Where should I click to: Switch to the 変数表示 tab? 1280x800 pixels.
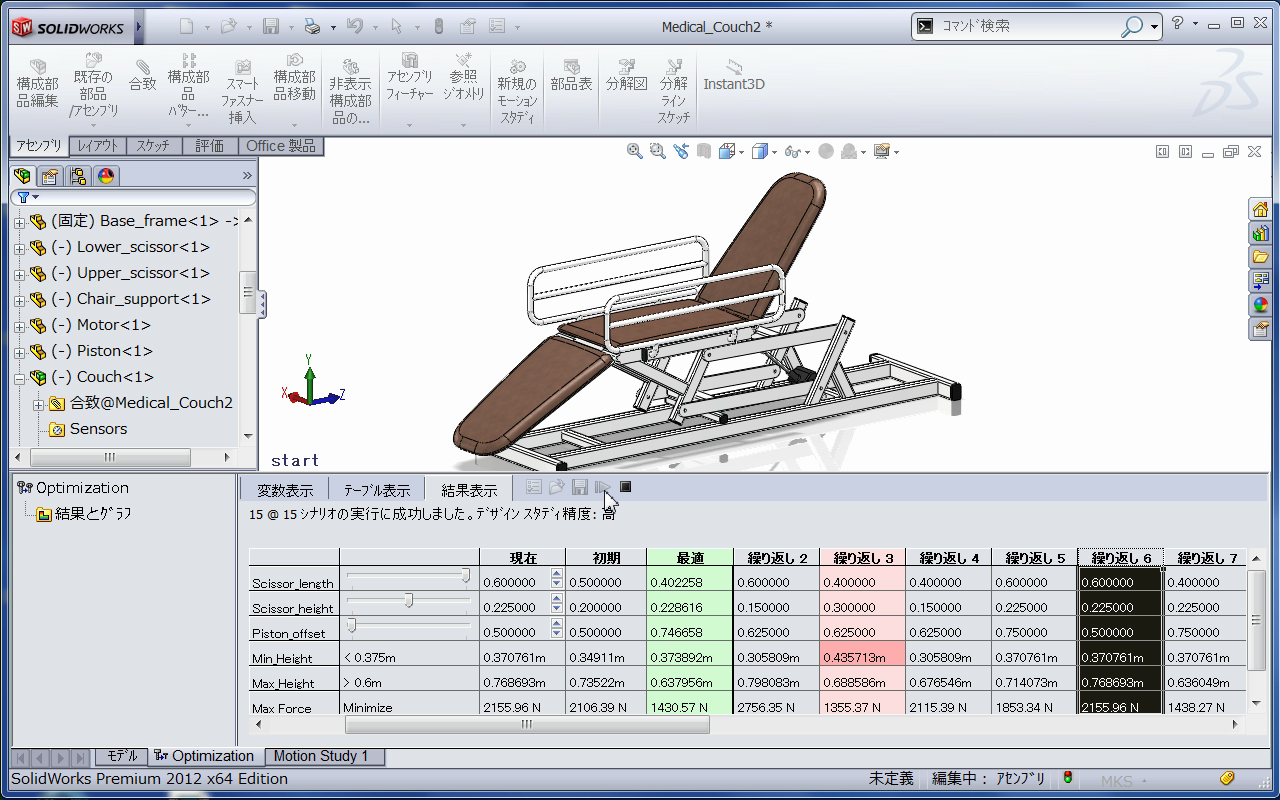[x=285, y=490]
